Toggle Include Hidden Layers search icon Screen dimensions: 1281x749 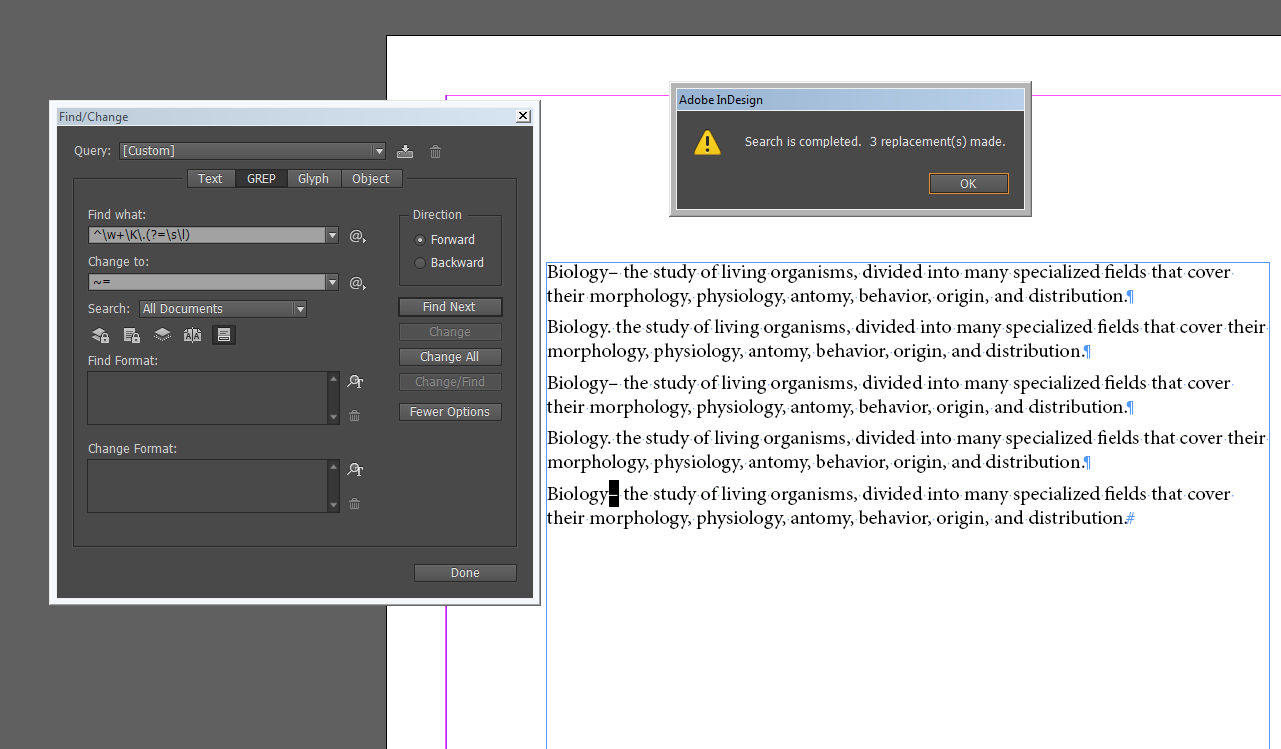[162, 335]
